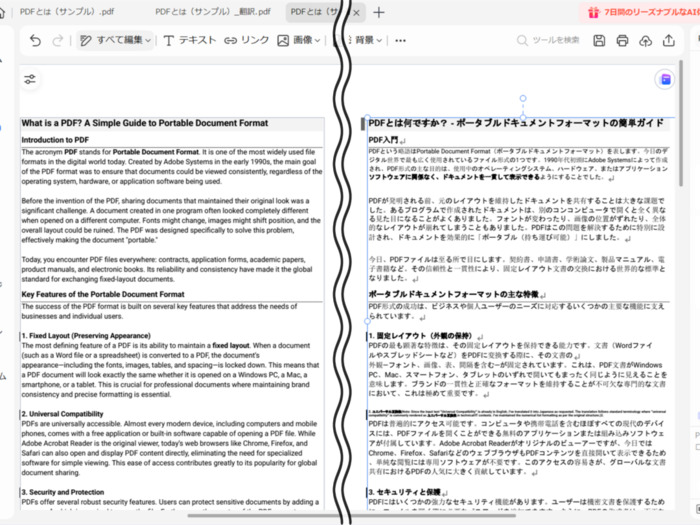
Task: Click '1. 固定レイアウト（外観の保持）' heading
Action: 421,336
